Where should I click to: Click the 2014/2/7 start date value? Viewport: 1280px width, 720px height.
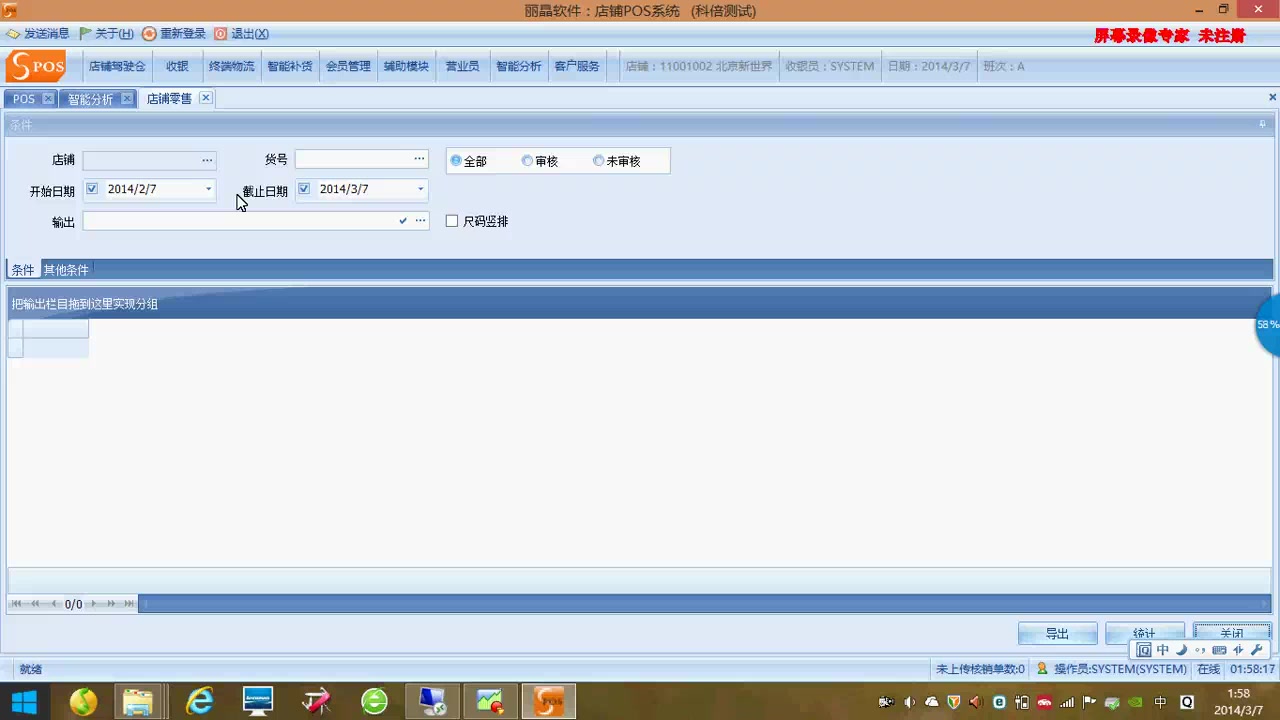point(132,189)
